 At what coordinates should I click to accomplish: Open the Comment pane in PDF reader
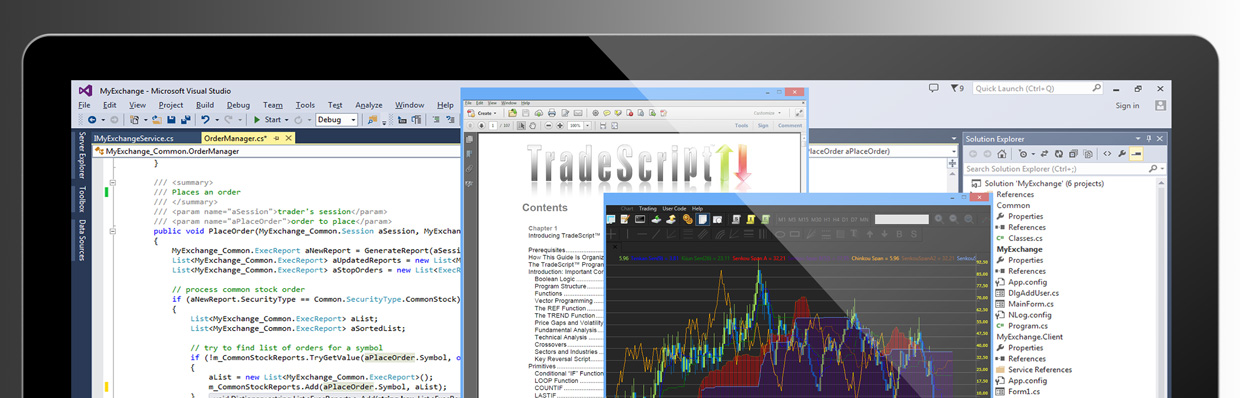pyautogui.click(x=790, y=126)
